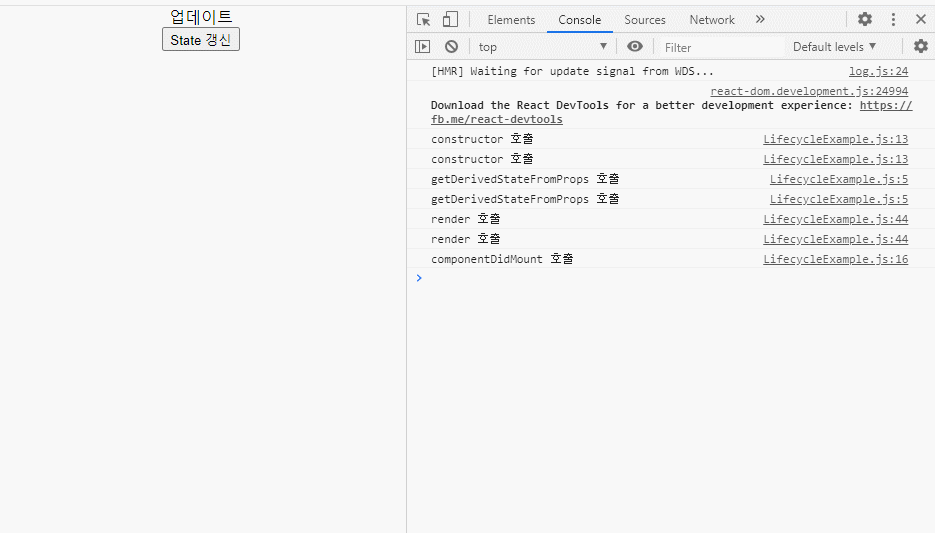Image resolution: width=935 pixels, height=533 pixels.
Task: Open the second constructor LifecycleExample.js:13 link
Action: tap(835, 159)
